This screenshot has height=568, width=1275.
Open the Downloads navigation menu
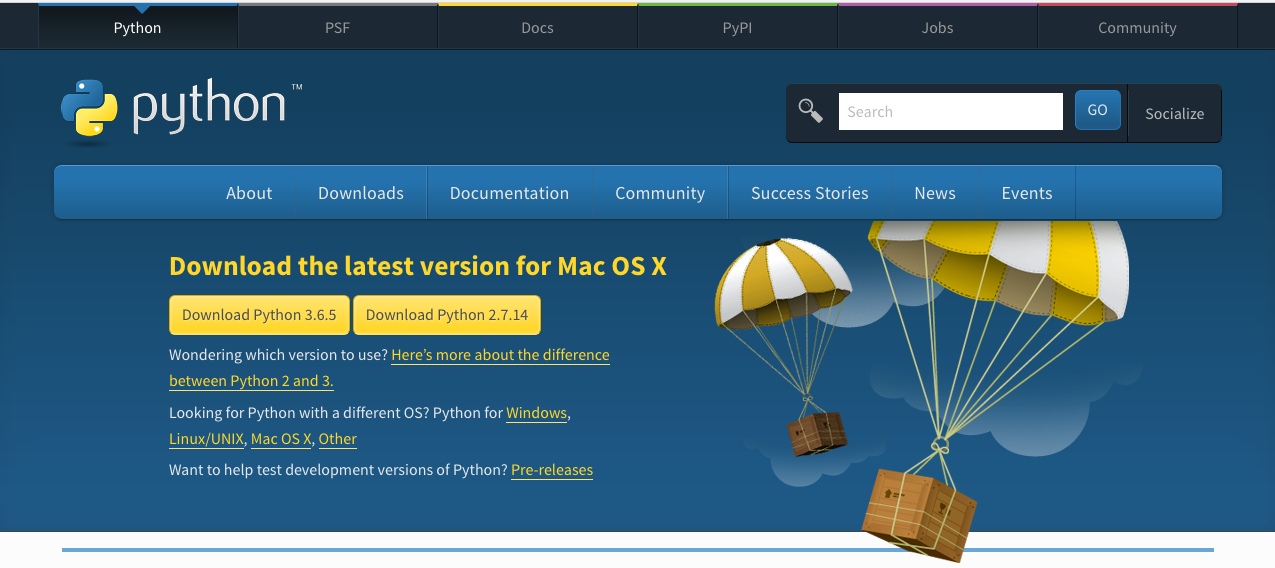coord(361,193)
